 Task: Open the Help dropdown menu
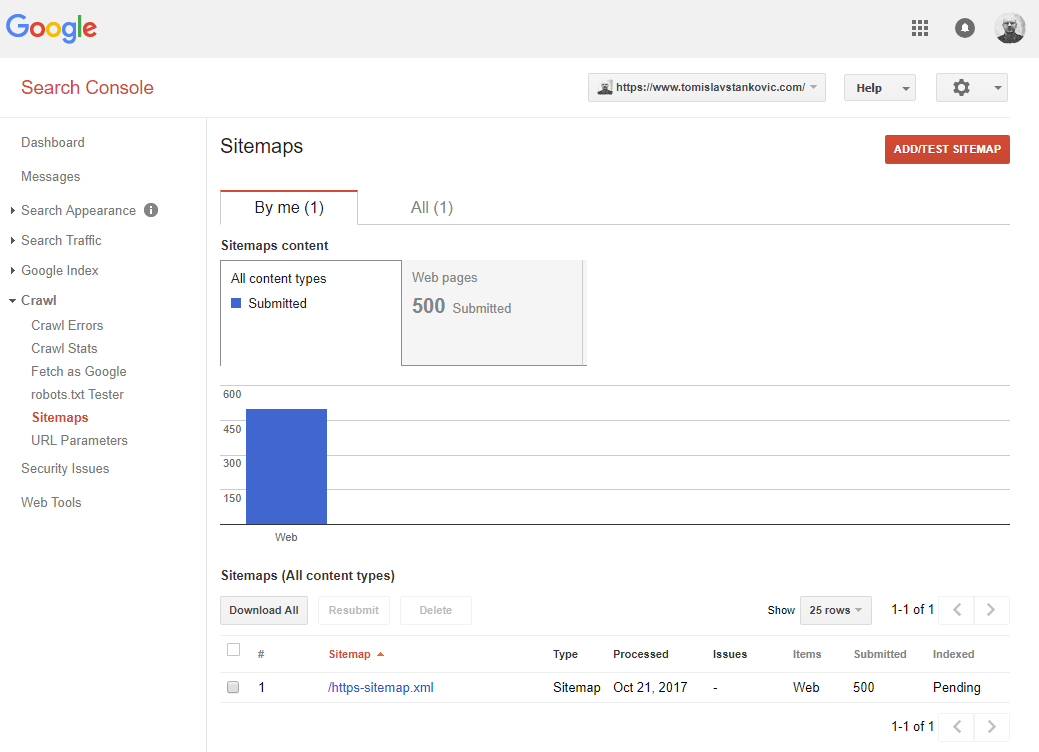click(879, 88)
